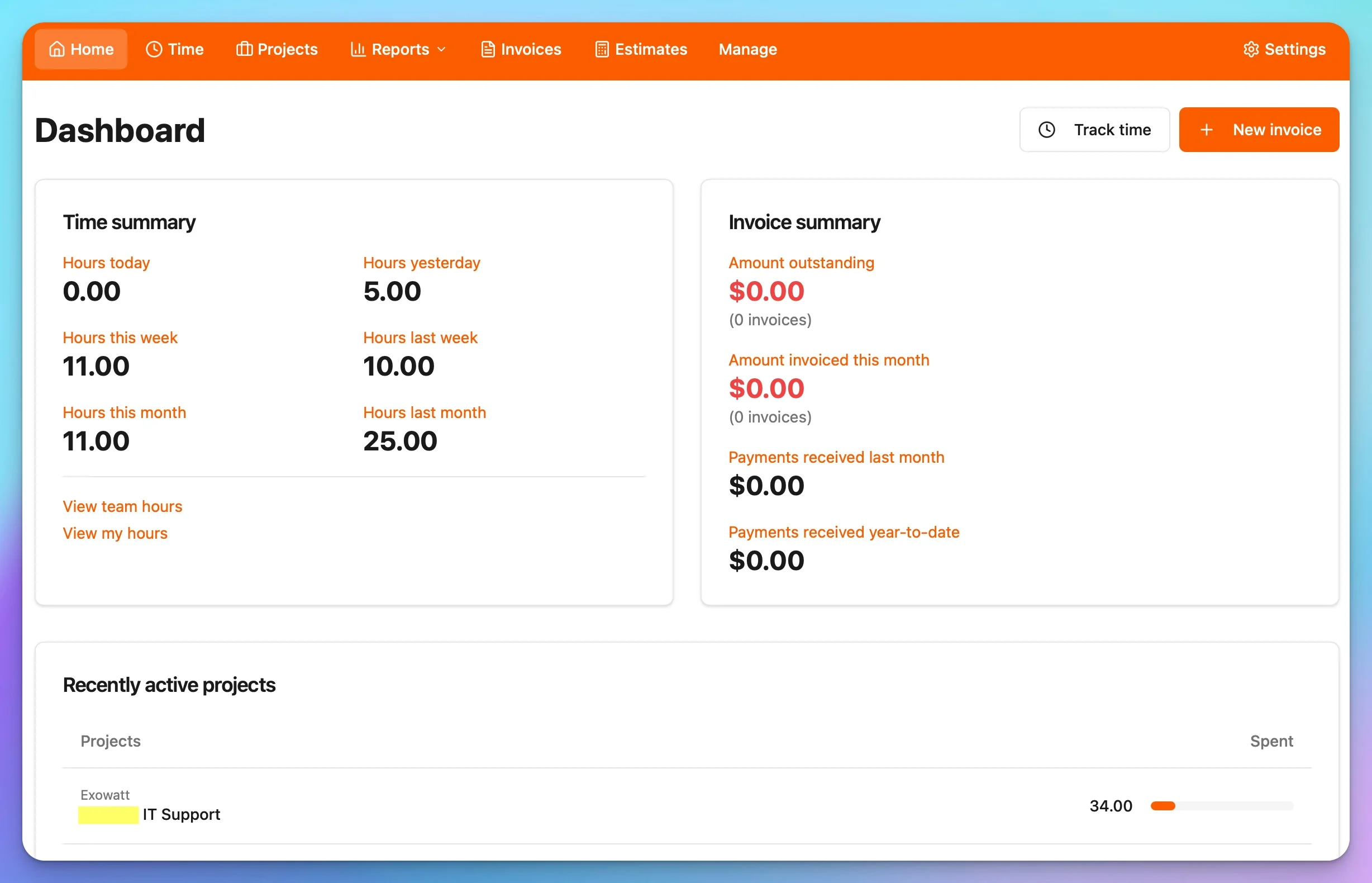Click the Settings gear icon
Viewport: 1372px width, 883px height.
coord(1251,49)
